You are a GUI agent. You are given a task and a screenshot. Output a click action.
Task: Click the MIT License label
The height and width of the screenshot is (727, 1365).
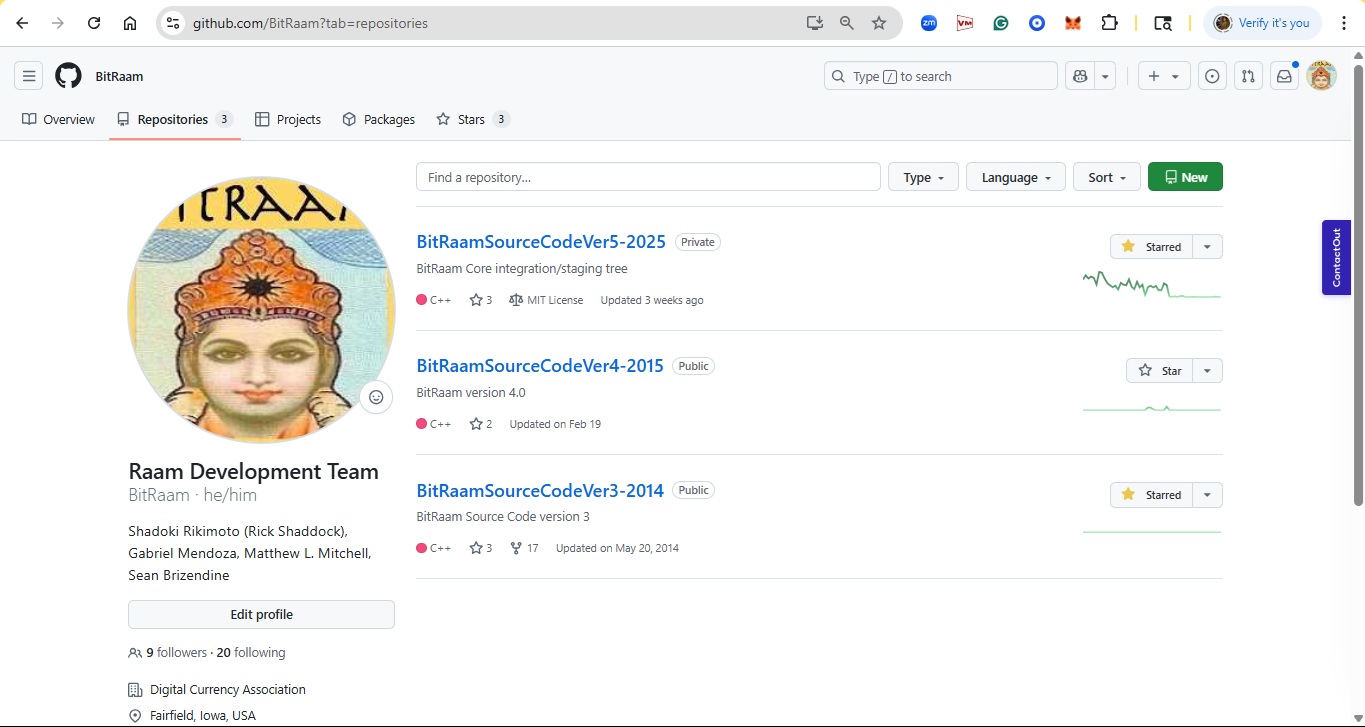pos(546,300)
